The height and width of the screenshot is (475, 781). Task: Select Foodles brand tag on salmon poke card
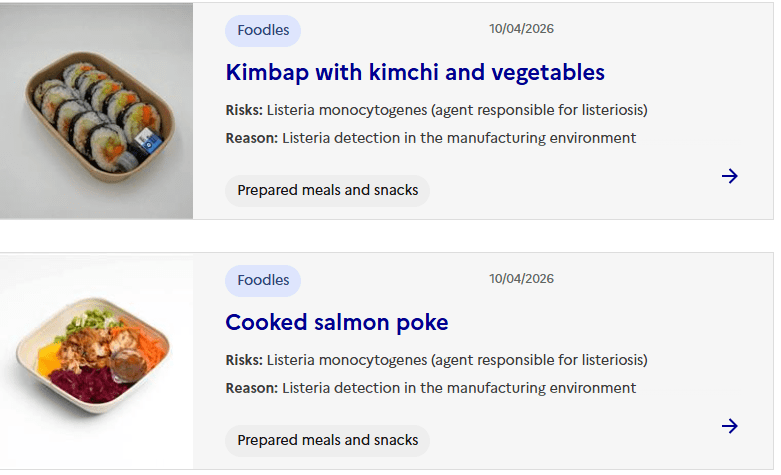pyautogui.click(x=263, y=280)
